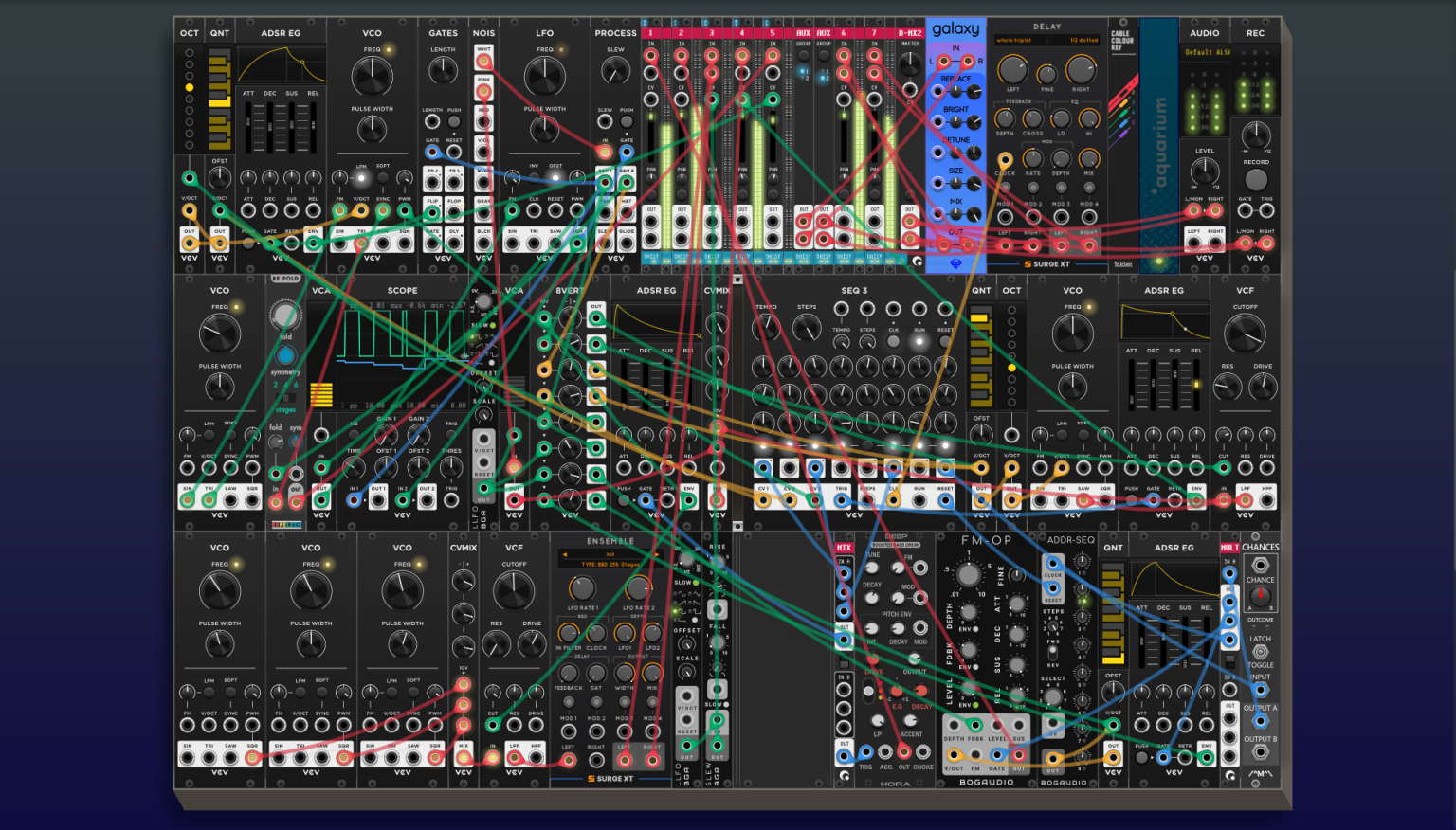1456x830 pixels.
Task: Select the highlighted octave in top-left OCT module
Action: (x=190, y=87)
